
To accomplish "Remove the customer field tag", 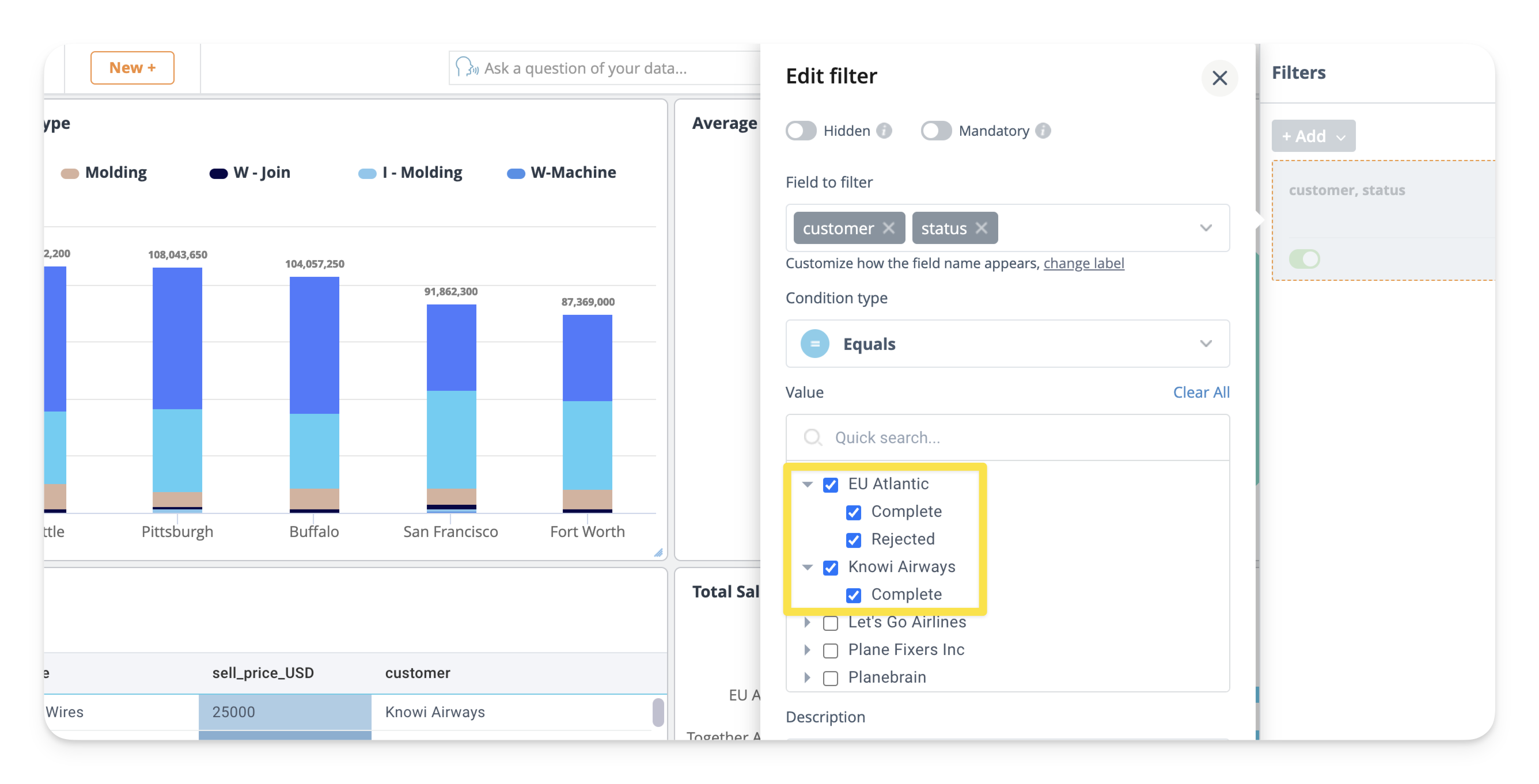I will point(888,228).
